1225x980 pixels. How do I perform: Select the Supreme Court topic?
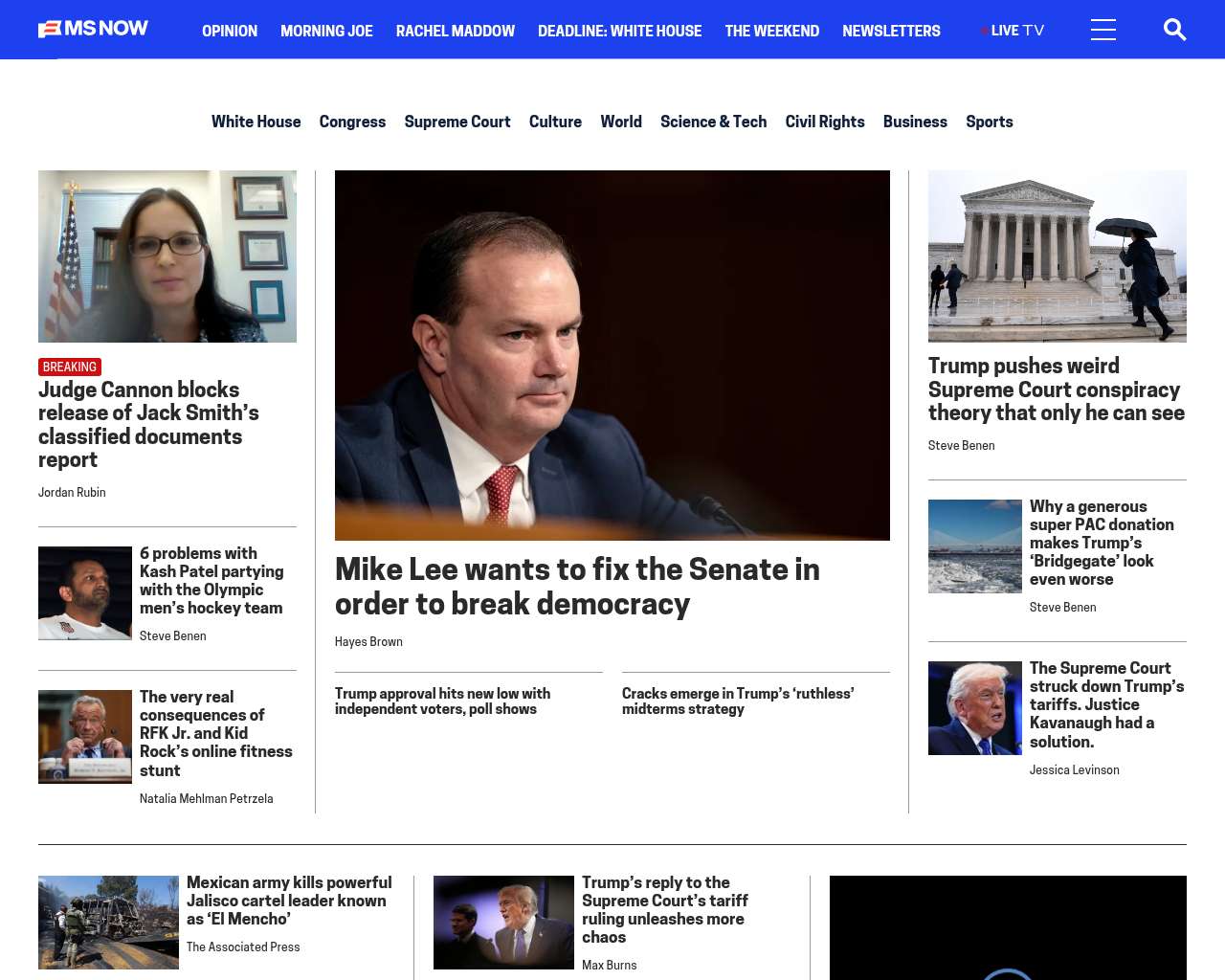point(457,122)
